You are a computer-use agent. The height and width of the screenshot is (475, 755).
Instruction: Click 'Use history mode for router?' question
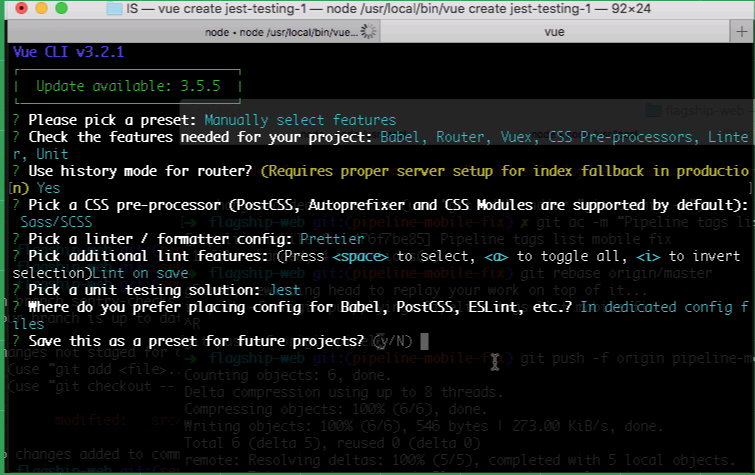point(140,171)
